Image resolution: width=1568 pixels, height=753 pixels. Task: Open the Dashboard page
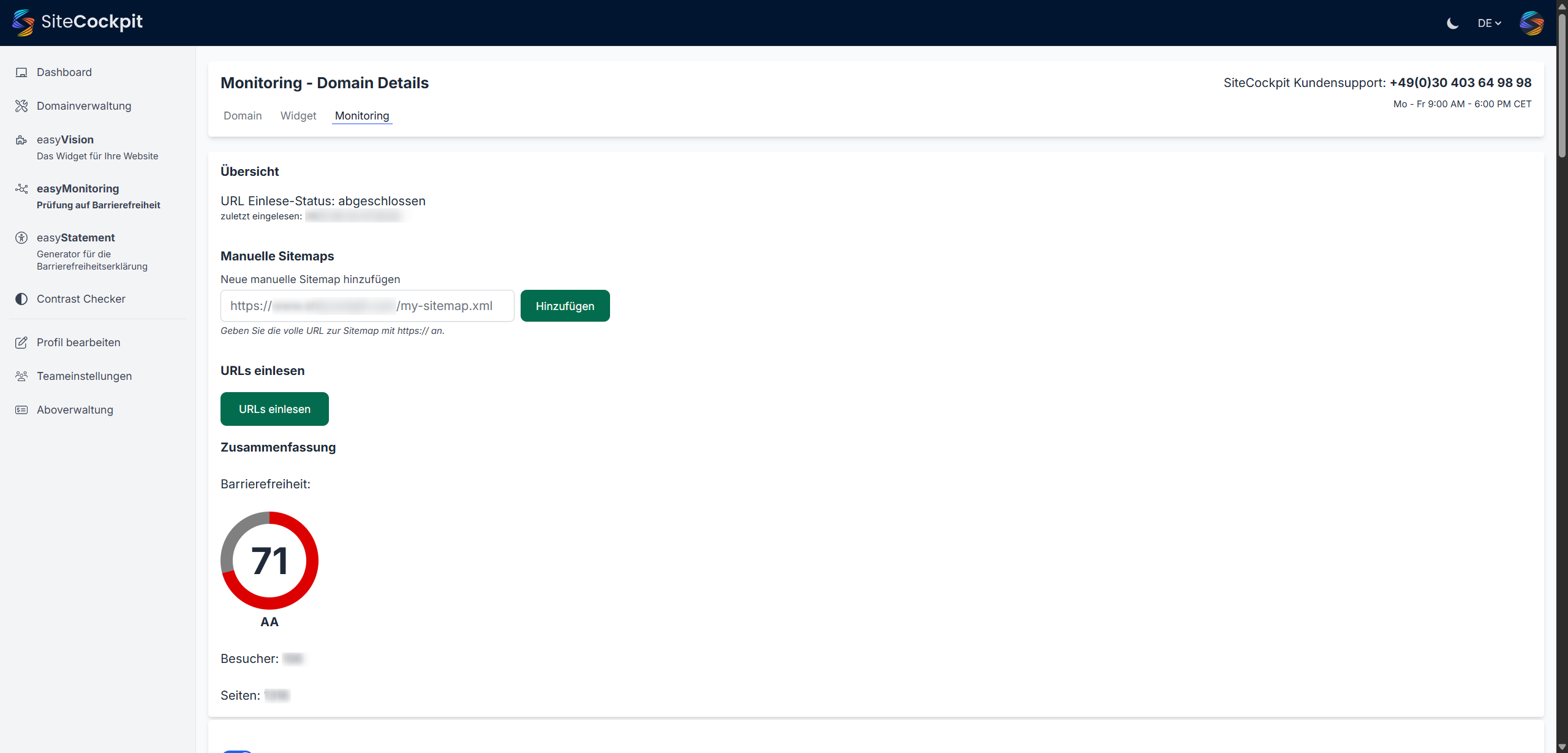(64, 72)
